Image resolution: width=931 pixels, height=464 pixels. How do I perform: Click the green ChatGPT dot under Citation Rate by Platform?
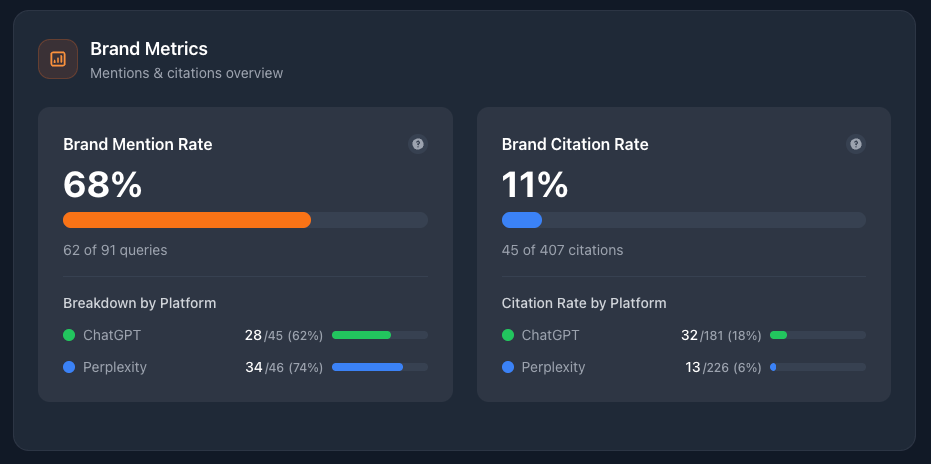point(507,335)
